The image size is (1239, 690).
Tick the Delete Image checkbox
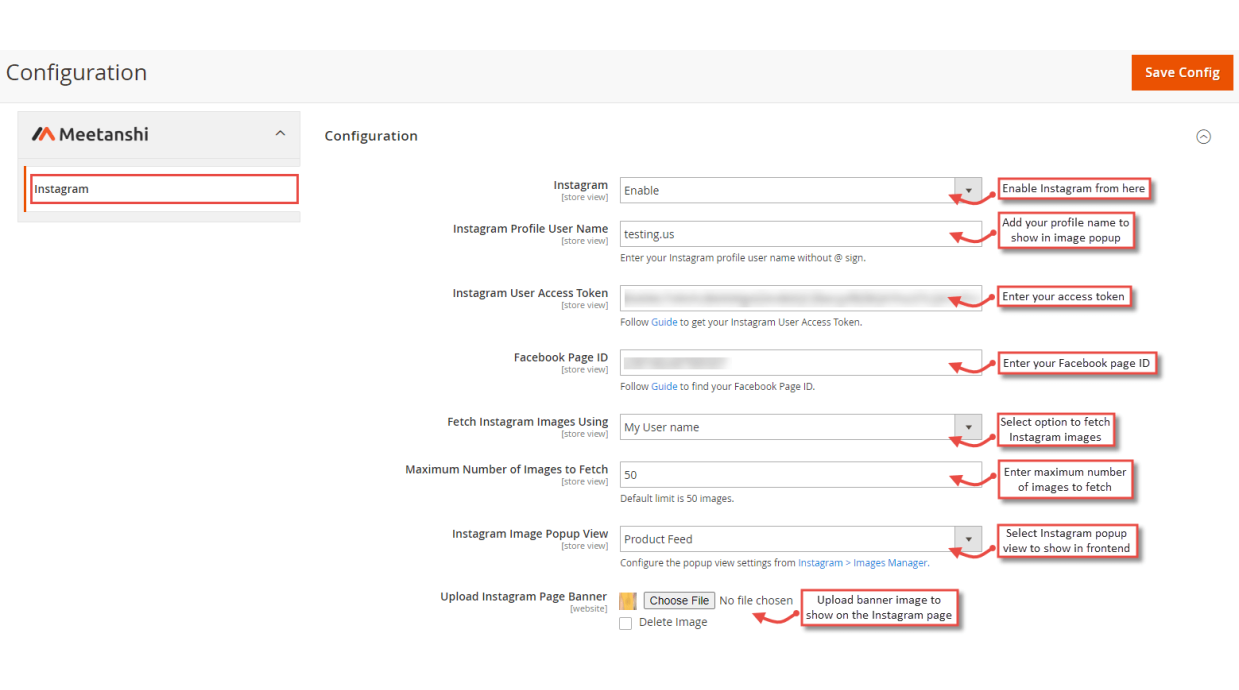point(626,623)
